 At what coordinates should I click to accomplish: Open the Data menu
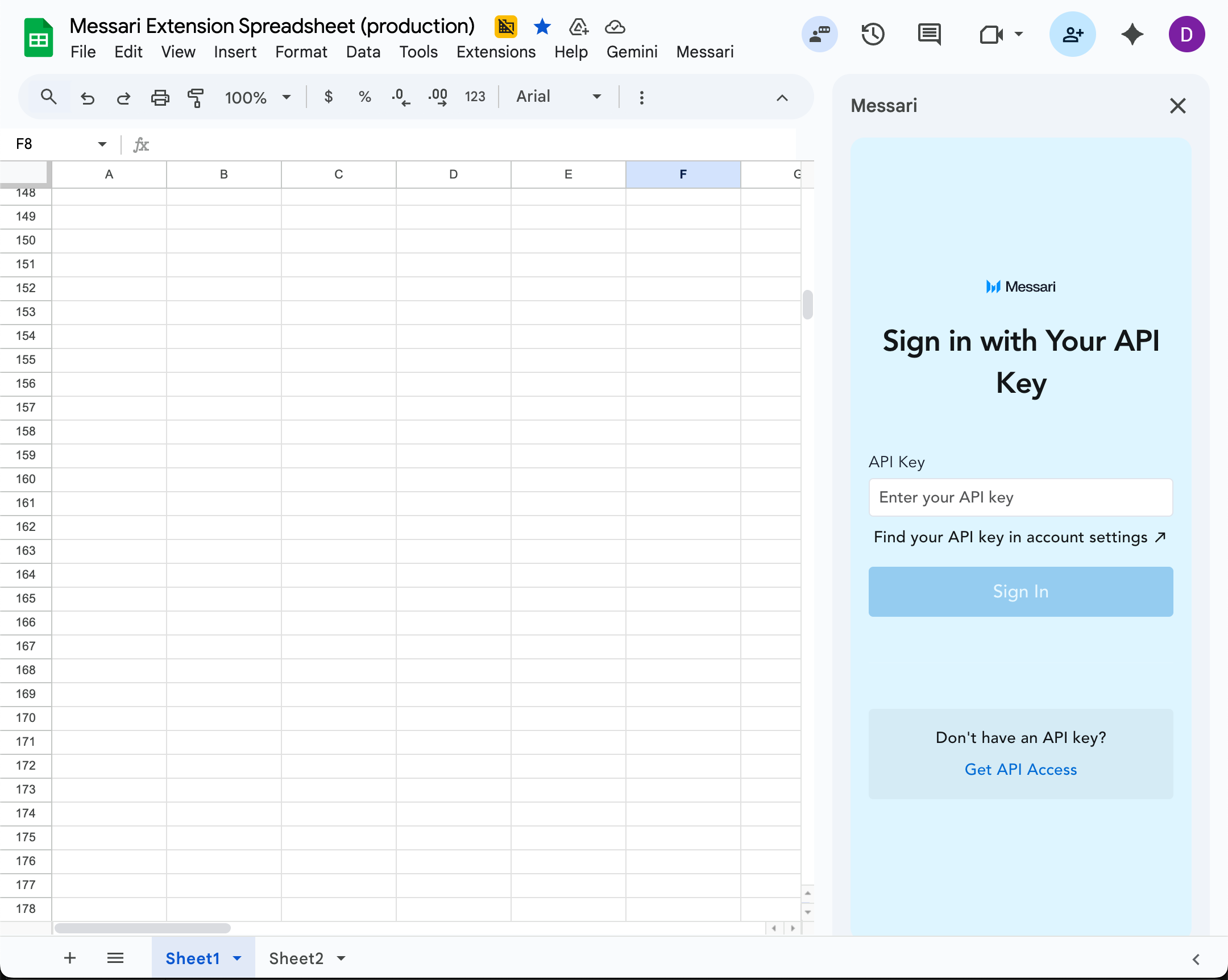363,52
